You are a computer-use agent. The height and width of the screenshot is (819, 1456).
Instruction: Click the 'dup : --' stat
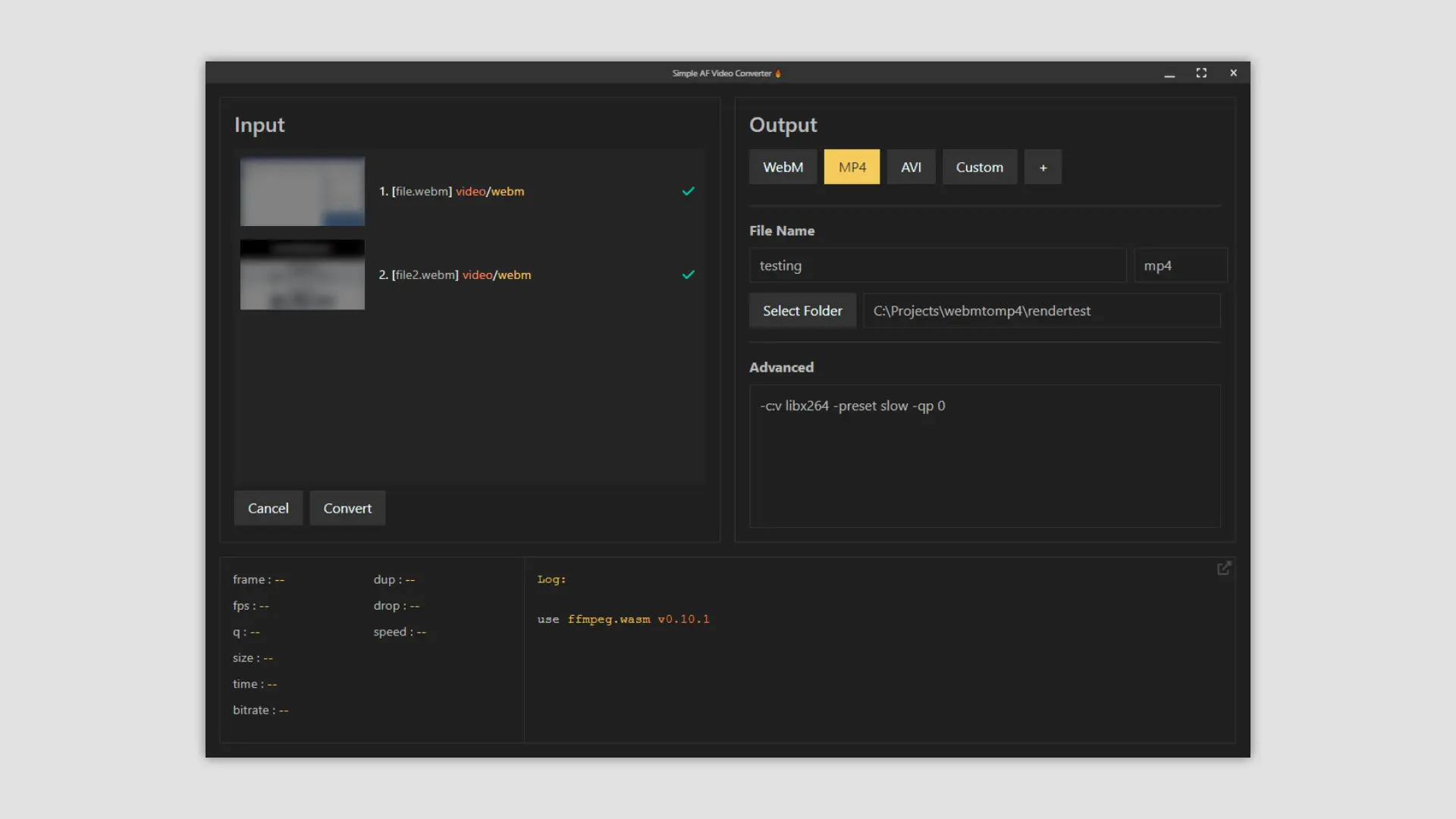tap(394, 579)
